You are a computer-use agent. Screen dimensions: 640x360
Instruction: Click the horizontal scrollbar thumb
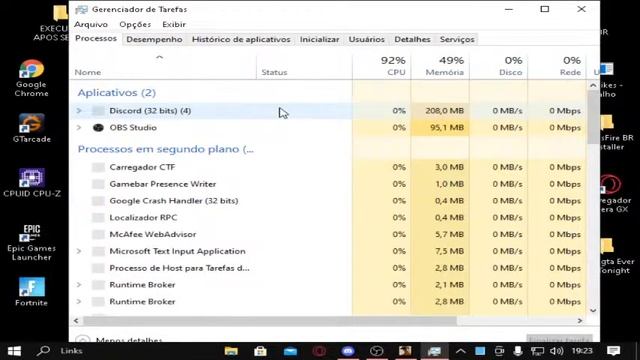pyautogui.click(x=270, y=321)
